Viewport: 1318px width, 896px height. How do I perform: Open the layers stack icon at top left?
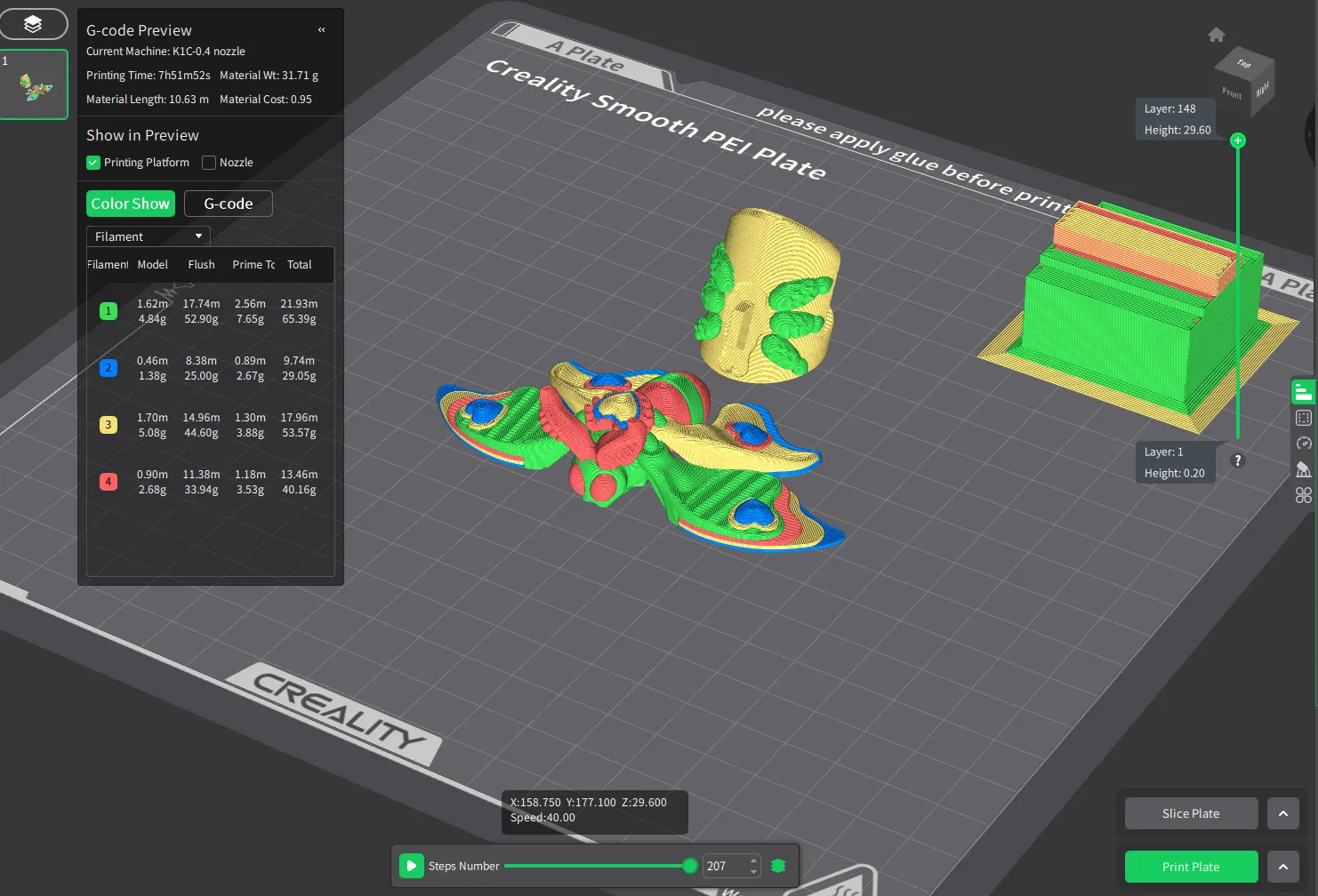pyautogui.click(x=33, y=24)
